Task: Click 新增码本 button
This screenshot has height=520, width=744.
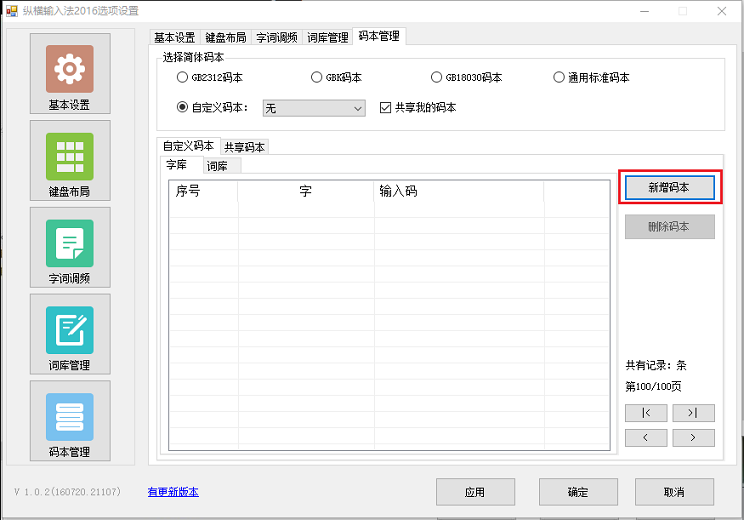Action: [669, 187]
